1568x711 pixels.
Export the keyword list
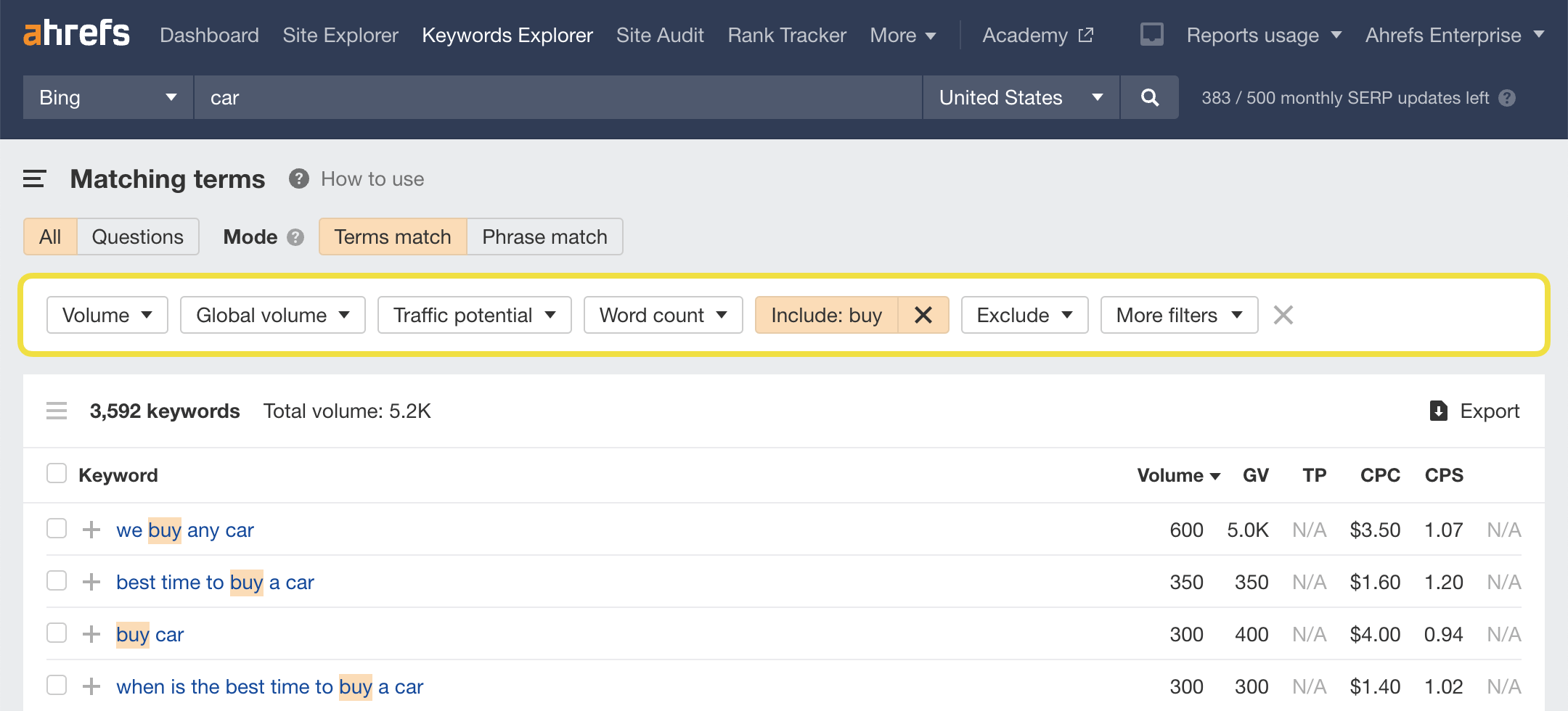pos(1474,411)
